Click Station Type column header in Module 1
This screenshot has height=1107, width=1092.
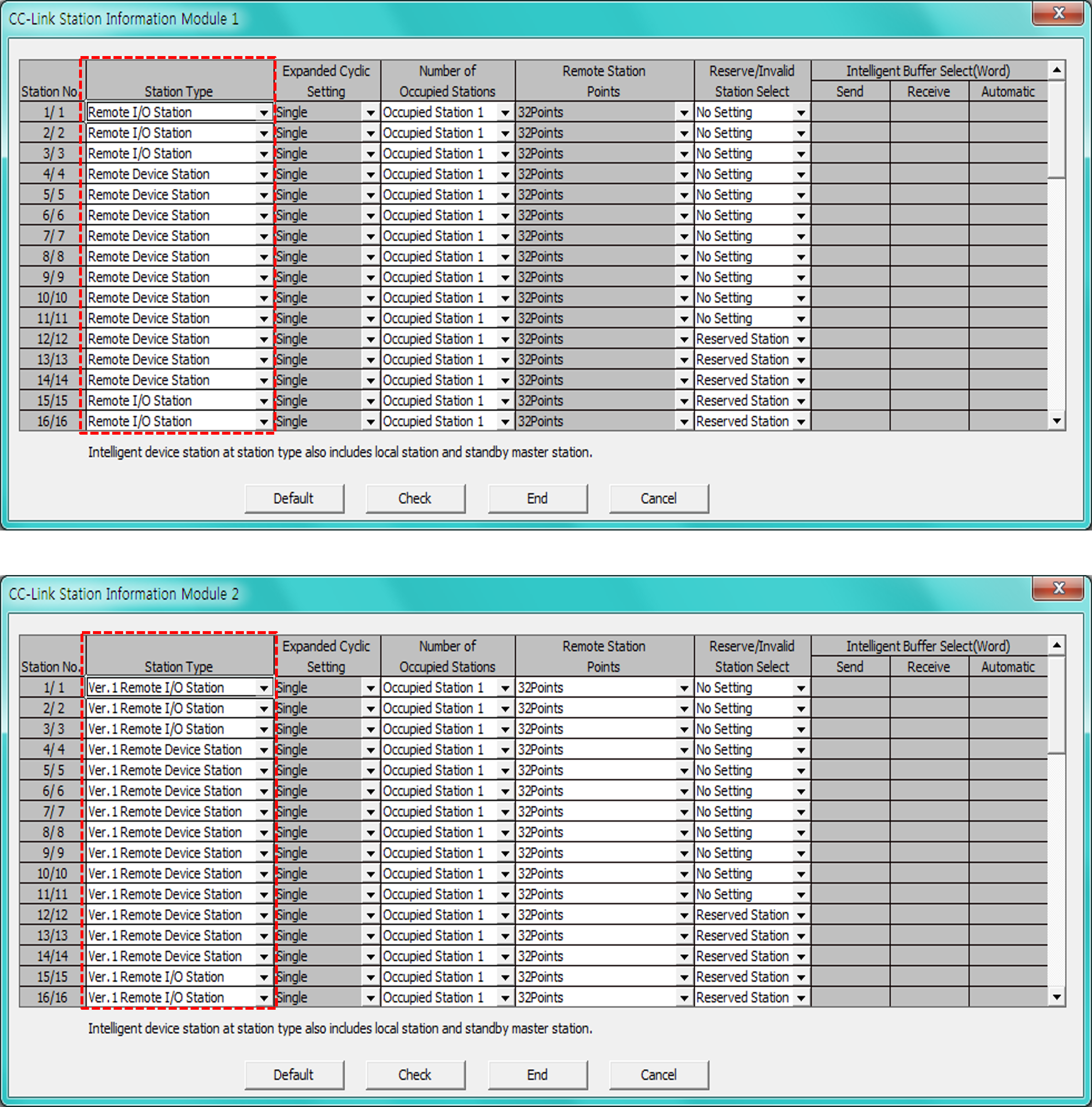pyautogui.click(x=179, y=81)
